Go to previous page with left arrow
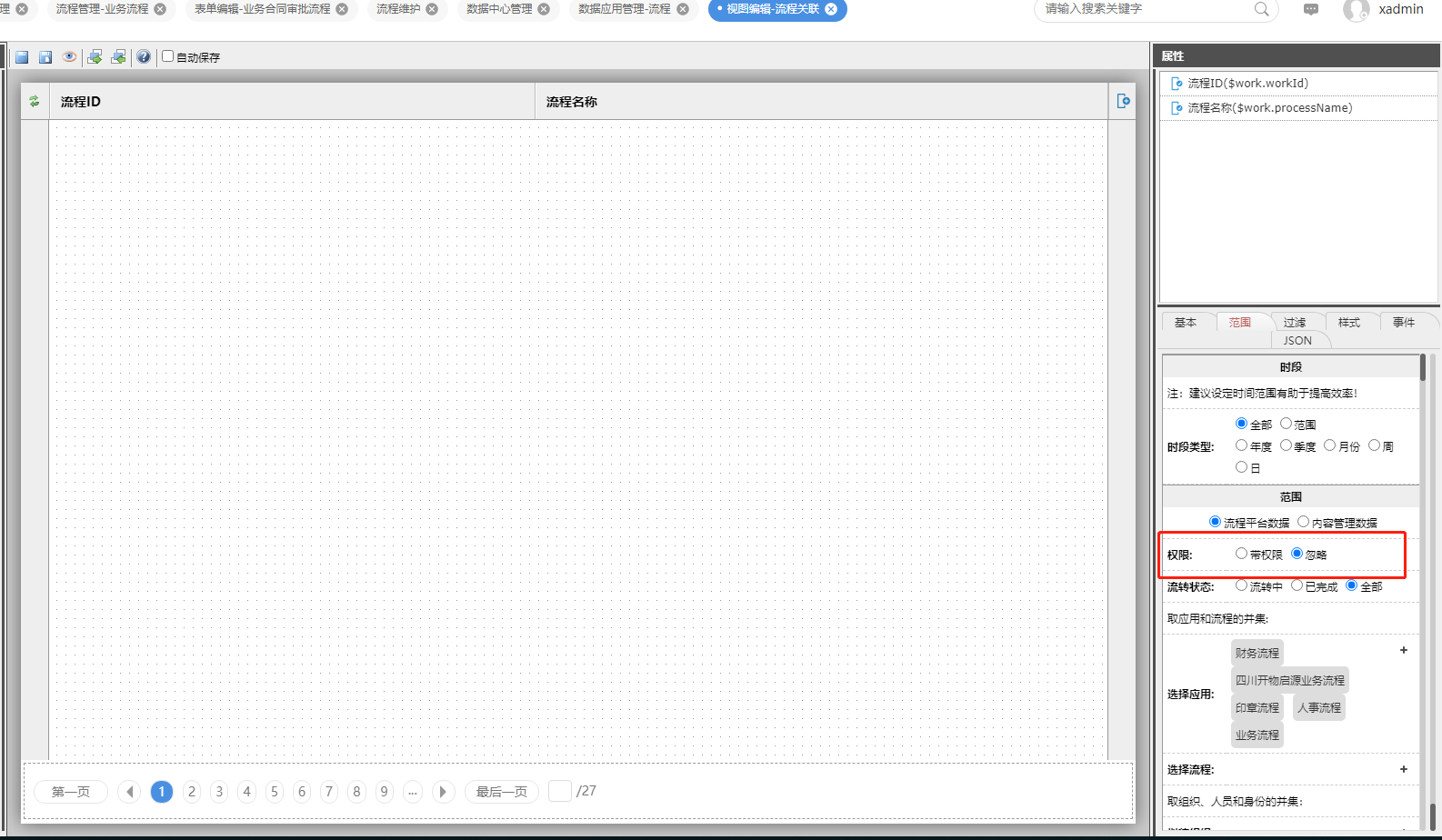Image resolution: width=1442 pixels, height=840 pixels. [x=130, y=792]
